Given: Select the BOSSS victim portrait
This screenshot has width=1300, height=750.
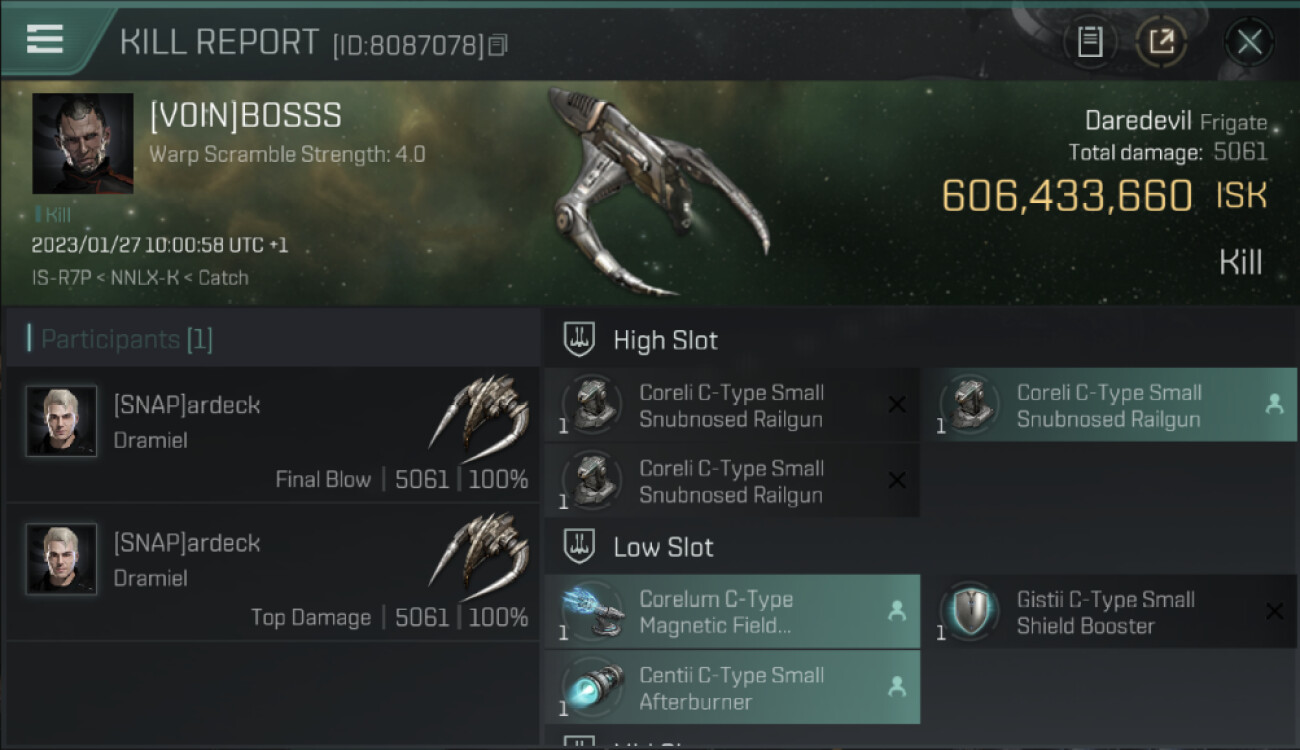Looking at the screenshot, I should (83, 144).
